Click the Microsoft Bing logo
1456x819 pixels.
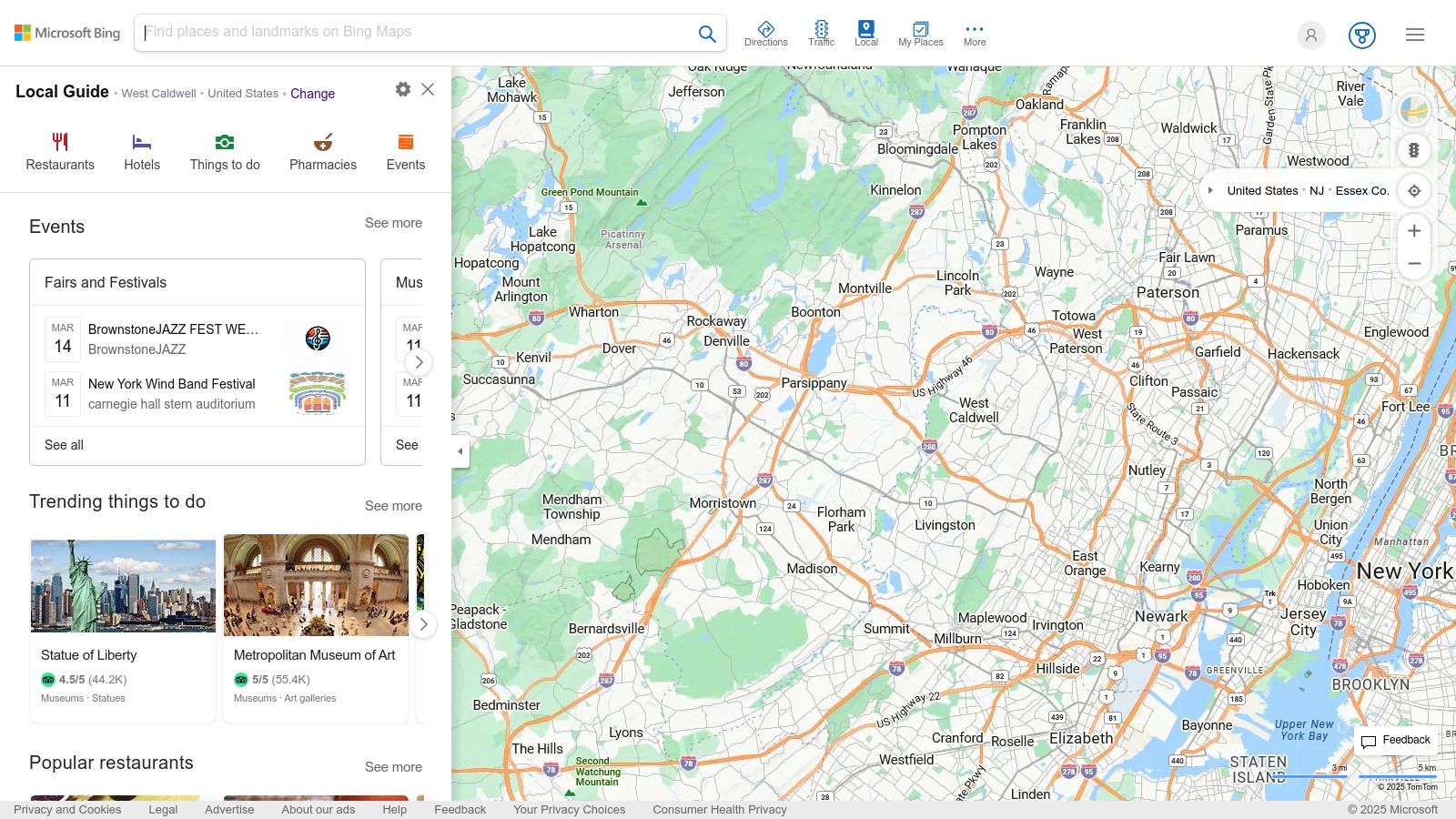pyautogui.click(x=67, y=34)
